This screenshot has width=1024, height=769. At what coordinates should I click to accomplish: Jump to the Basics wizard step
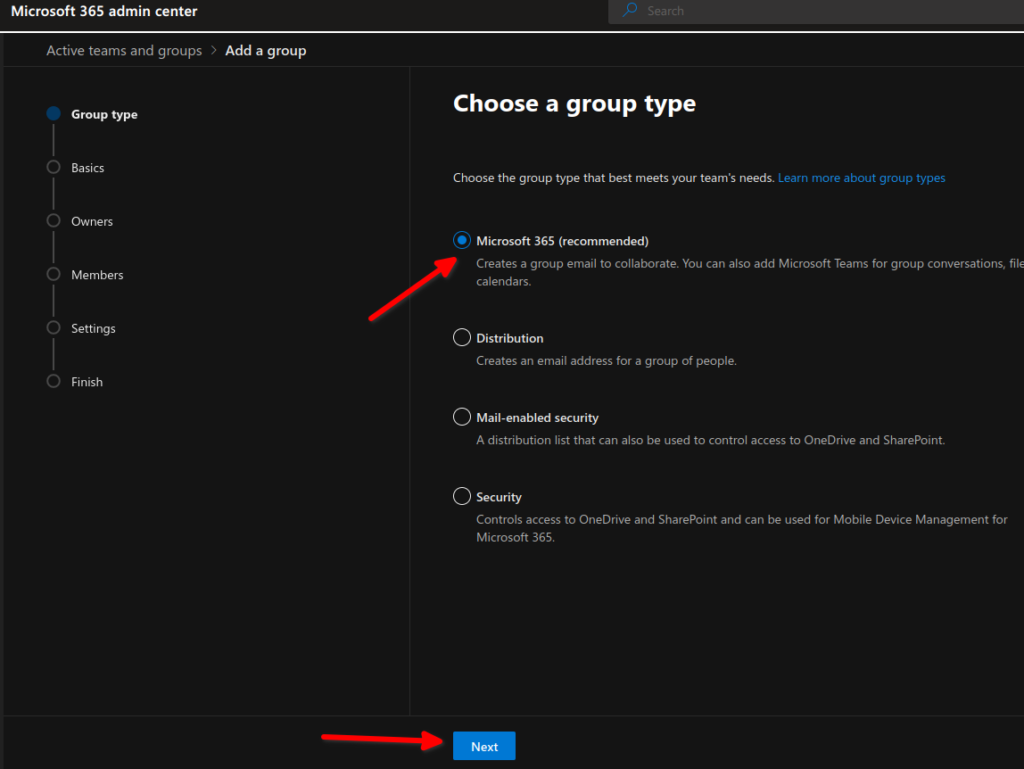[75, 168]
